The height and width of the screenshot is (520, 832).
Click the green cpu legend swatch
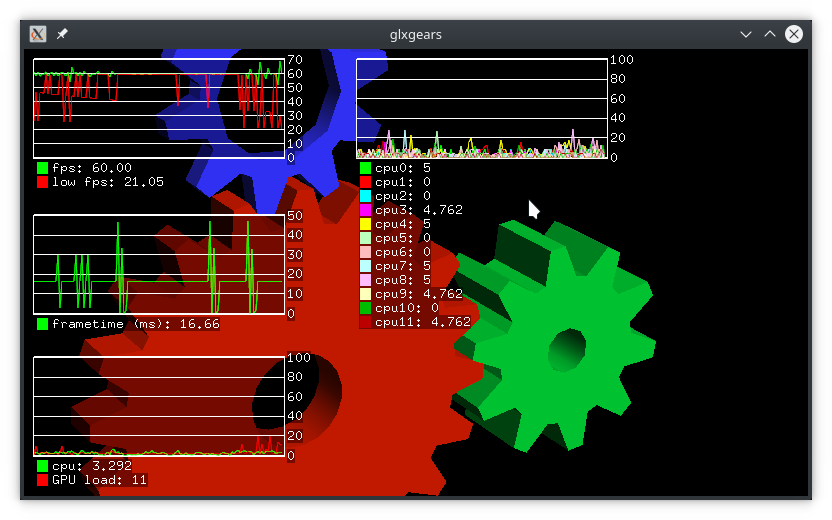[42, 466]
